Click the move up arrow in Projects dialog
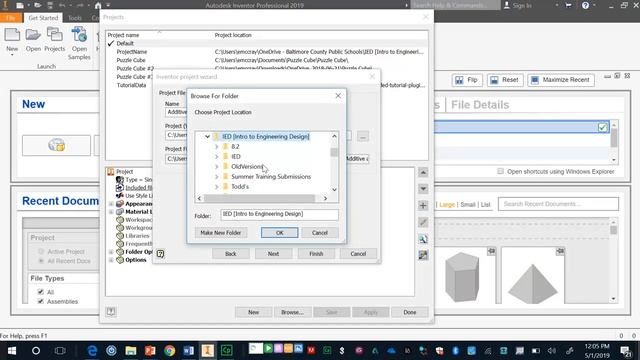The height and width of the screenshot is (360, 640). 423,173
